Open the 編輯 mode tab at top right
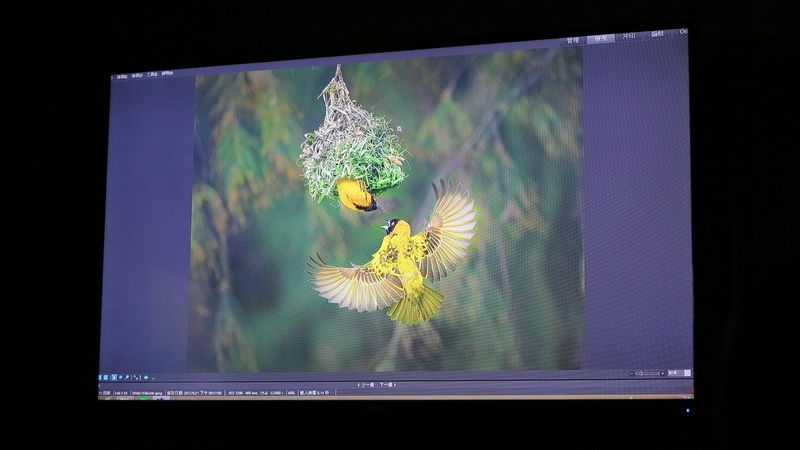The image size is (800, 450). [657, 34]
